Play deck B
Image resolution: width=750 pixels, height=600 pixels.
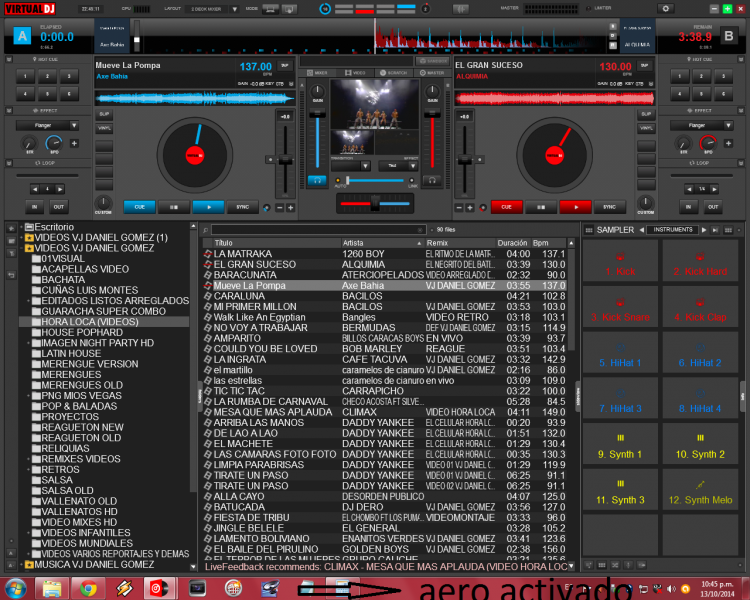[x=575, y=207]
